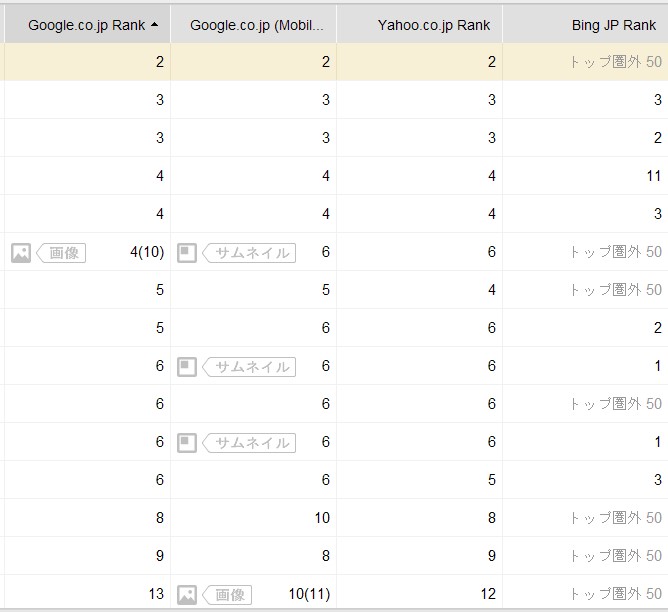Sort by the Bing JP Rank column header
Image resolution: width=668 pixels, height=612 pixels.
pyautogui.click(x=585, y=25)
